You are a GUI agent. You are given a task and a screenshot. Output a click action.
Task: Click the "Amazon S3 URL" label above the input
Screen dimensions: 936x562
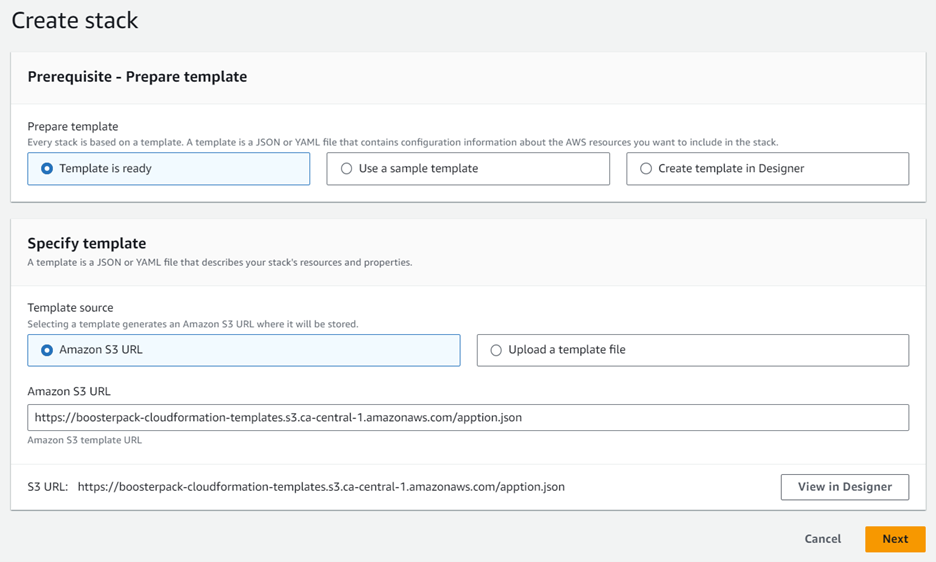click(x=69, y=391)
